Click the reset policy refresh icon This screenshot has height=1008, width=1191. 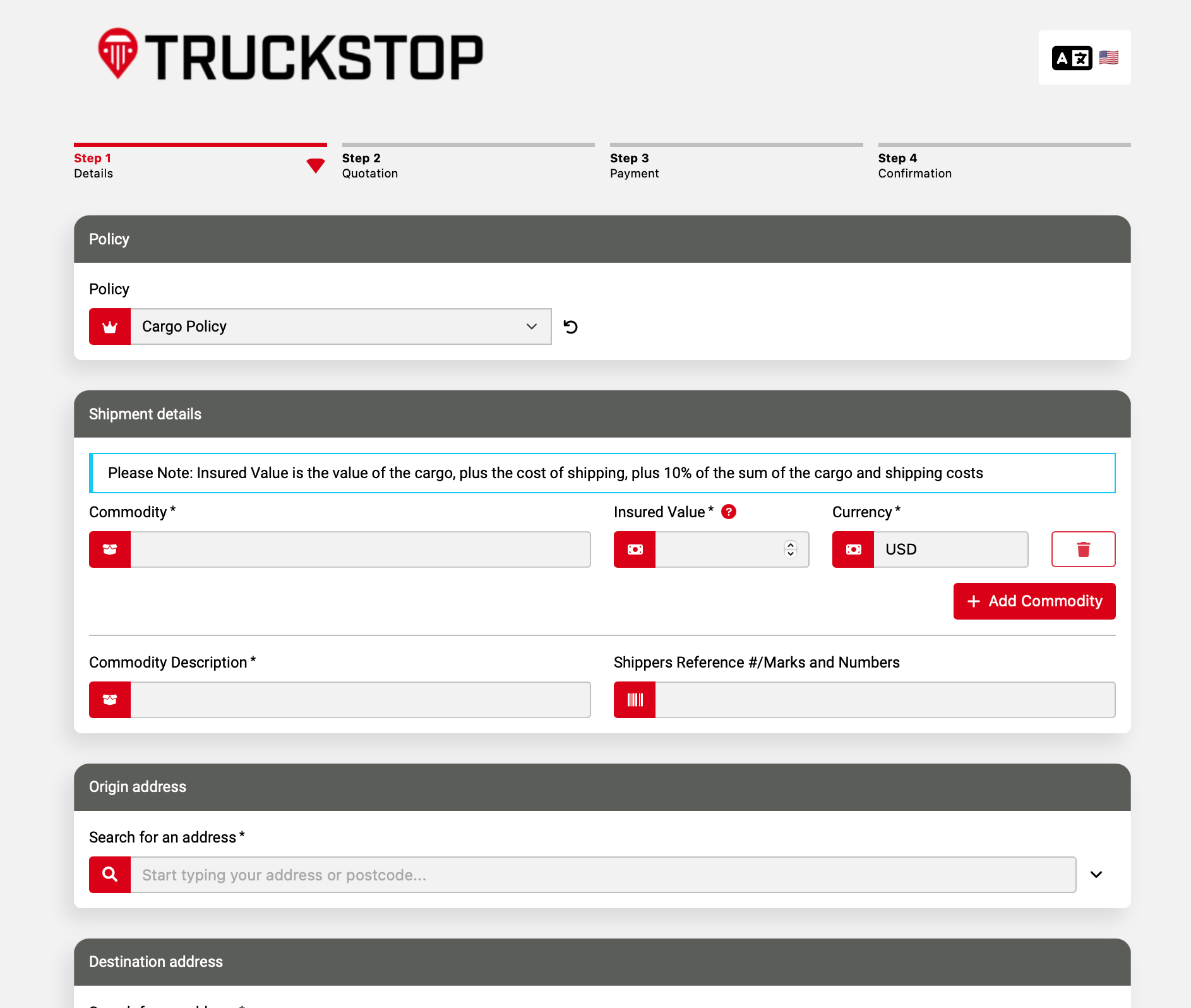570,327
